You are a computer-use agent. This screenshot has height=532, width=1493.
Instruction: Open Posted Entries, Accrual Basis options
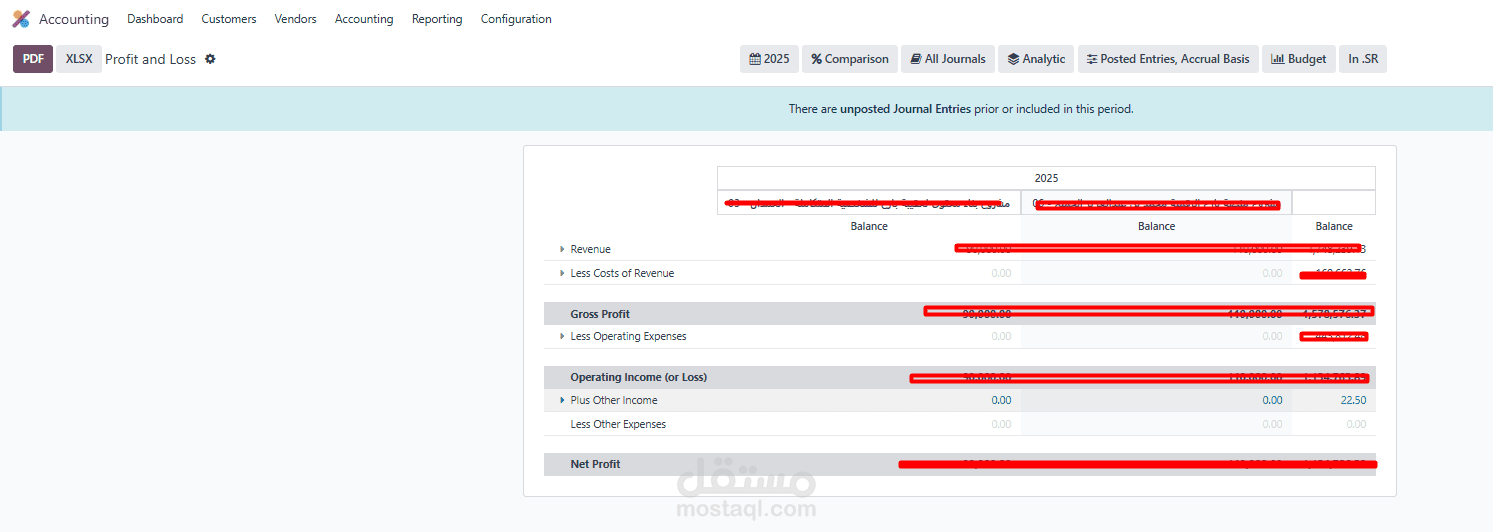coord(1168,59)
